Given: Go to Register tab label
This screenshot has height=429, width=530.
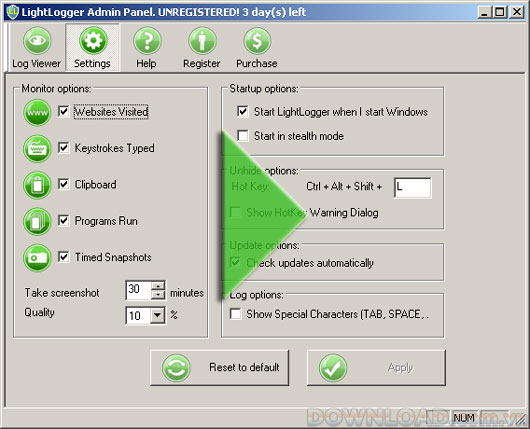Looking at the screenshot, I should tap(201, 64).
